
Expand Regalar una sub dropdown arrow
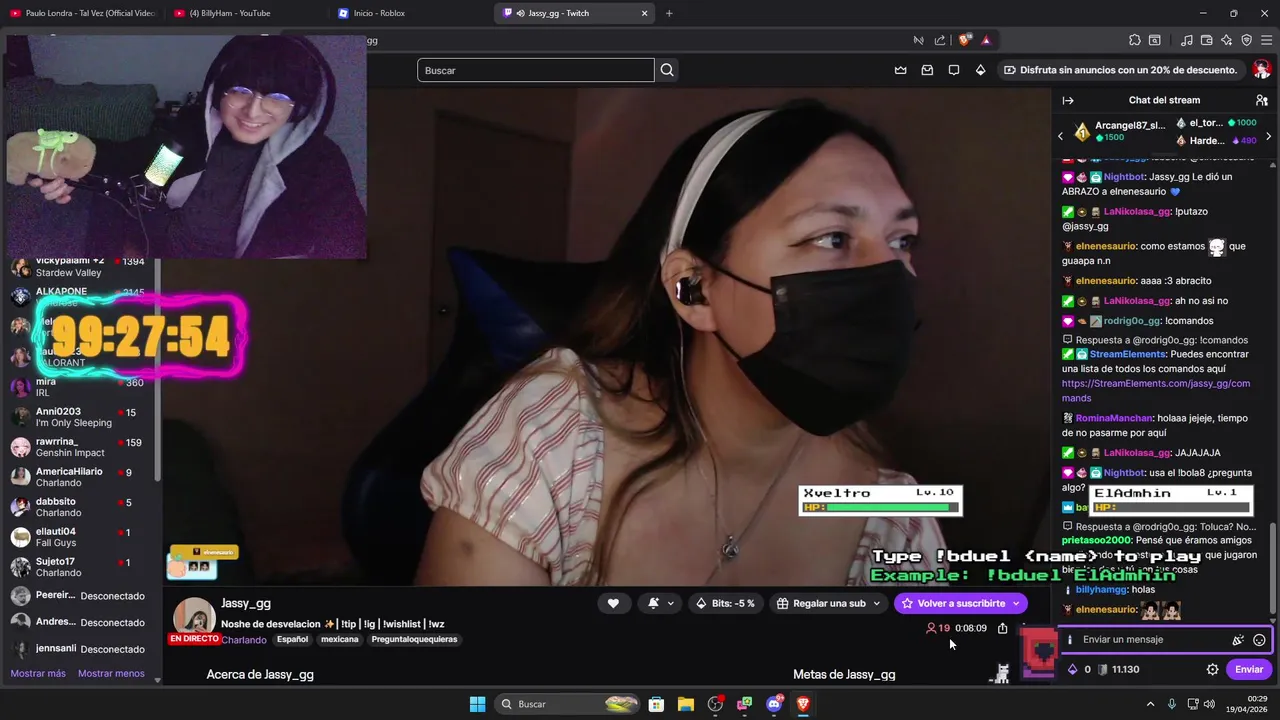pos(877,603)
